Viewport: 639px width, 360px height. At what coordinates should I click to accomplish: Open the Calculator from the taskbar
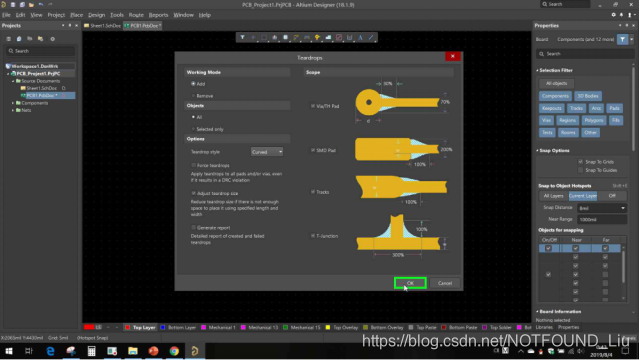coord(91,351)
